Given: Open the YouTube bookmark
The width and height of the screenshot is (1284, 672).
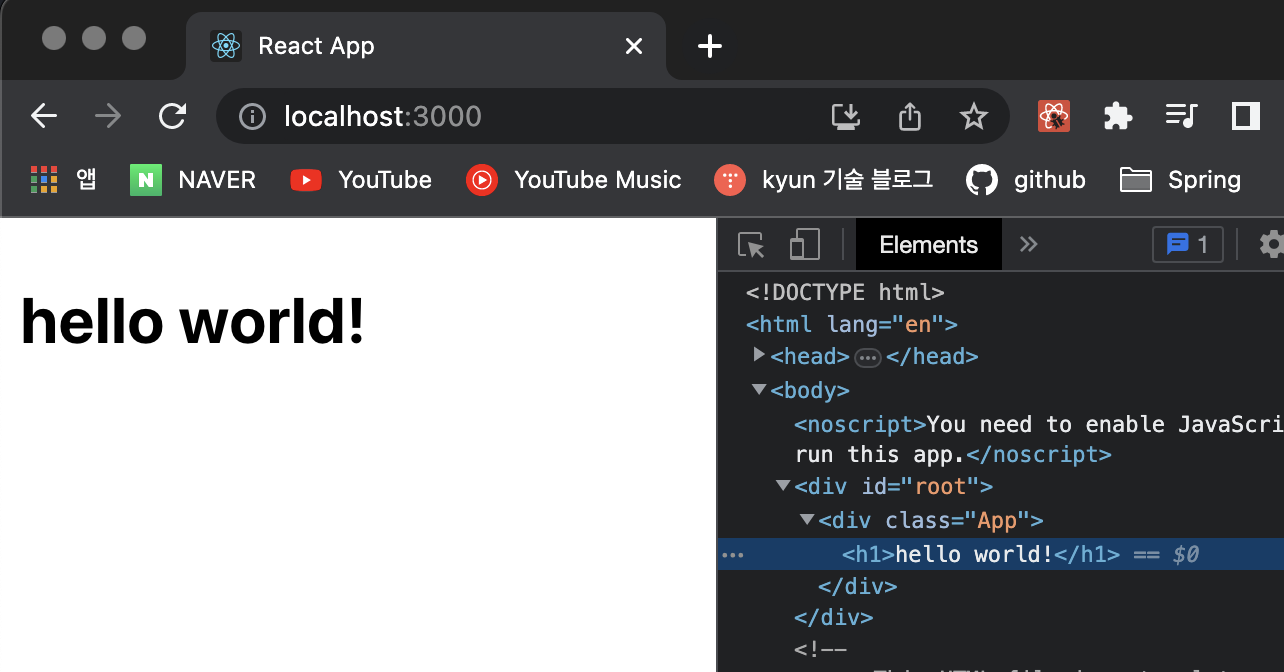Looking at the screenshot, I should 361,180.
